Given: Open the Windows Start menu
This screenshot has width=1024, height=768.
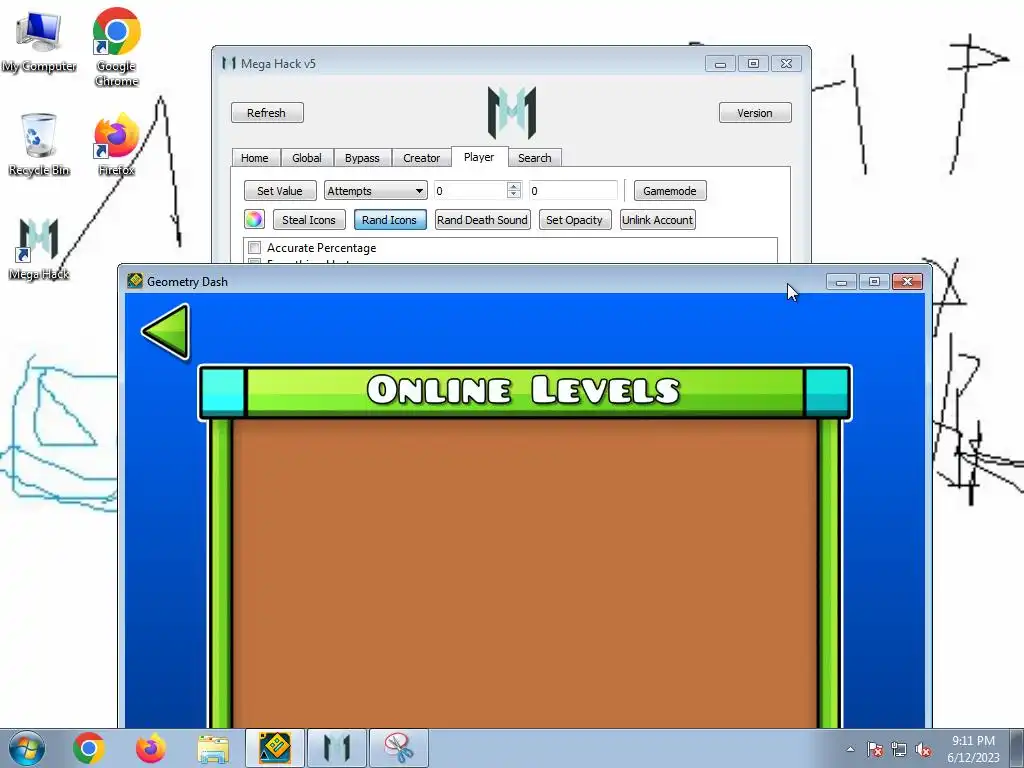Looking at the screenshot, I should [x=27, y=748].
